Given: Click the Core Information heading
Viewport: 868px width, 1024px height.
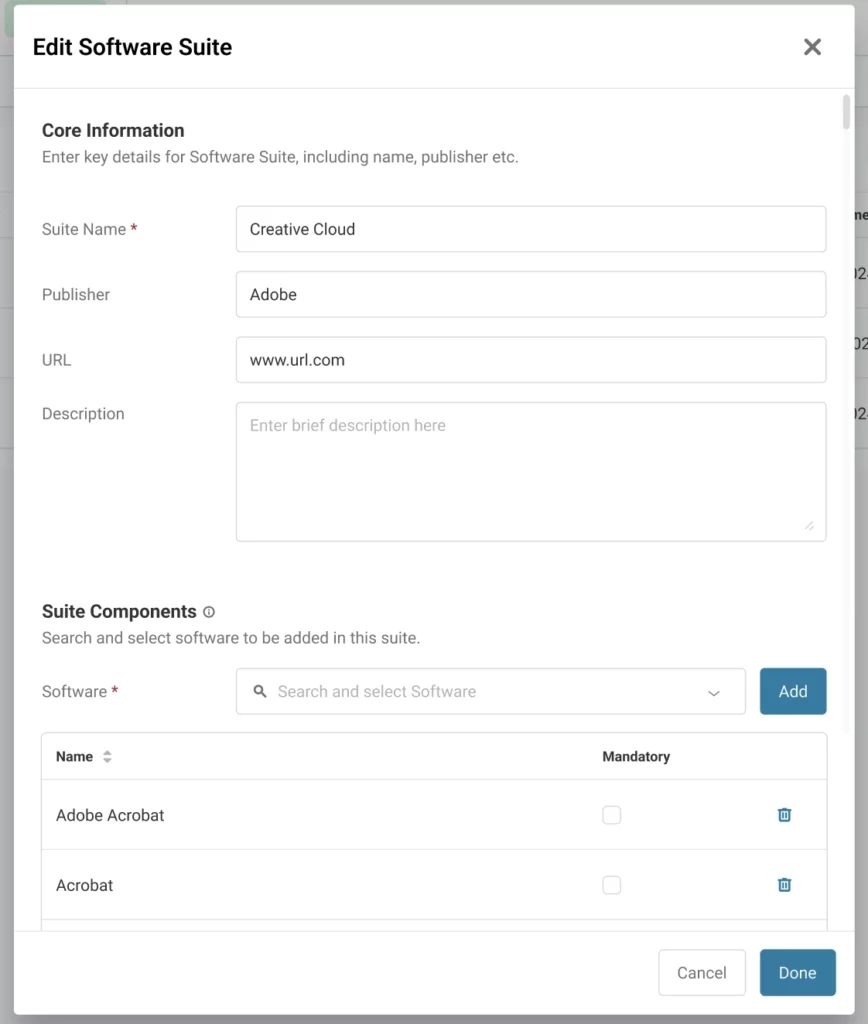Looking at the screenshot, I should [x=113, y=131].
